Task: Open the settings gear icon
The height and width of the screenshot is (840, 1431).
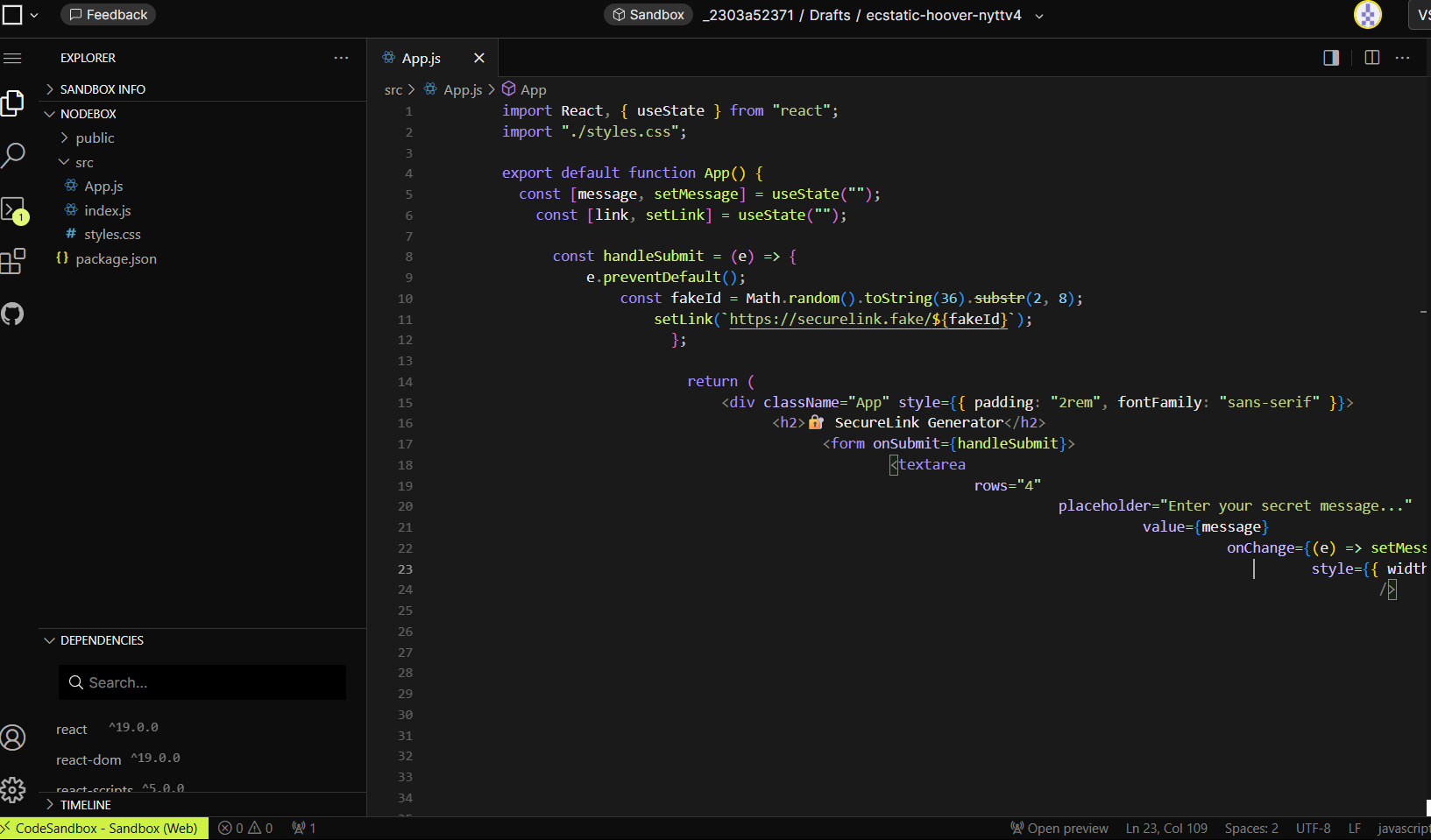Action: point(13,790)
